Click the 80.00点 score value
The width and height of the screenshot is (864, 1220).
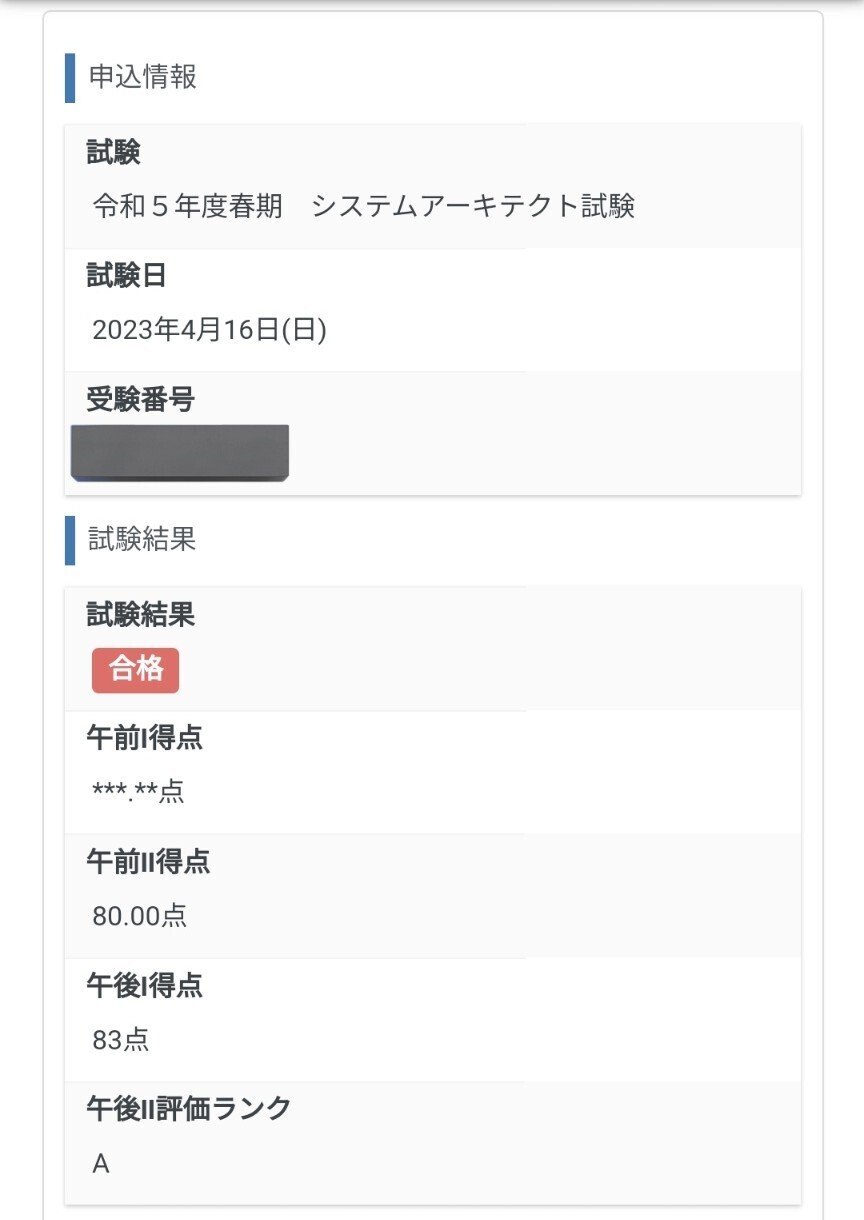pyautogui.click(x=139, y=916)
